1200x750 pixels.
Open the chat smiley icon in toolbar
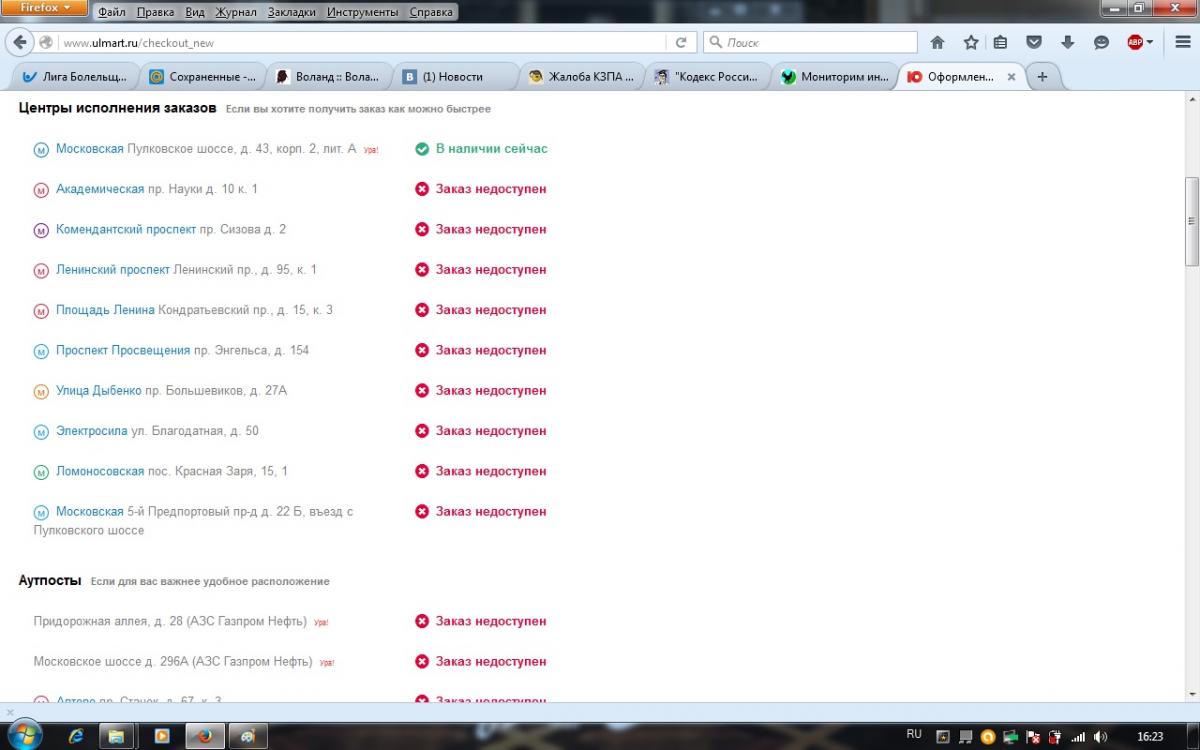(1101, 42)
